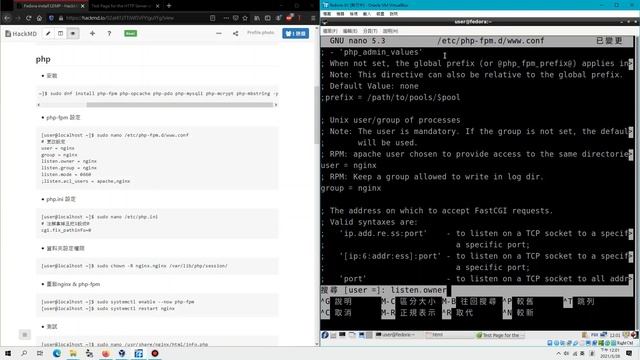Switch HackMD to view mode eye icon
640x360 pixels.
tap(73, 33)
